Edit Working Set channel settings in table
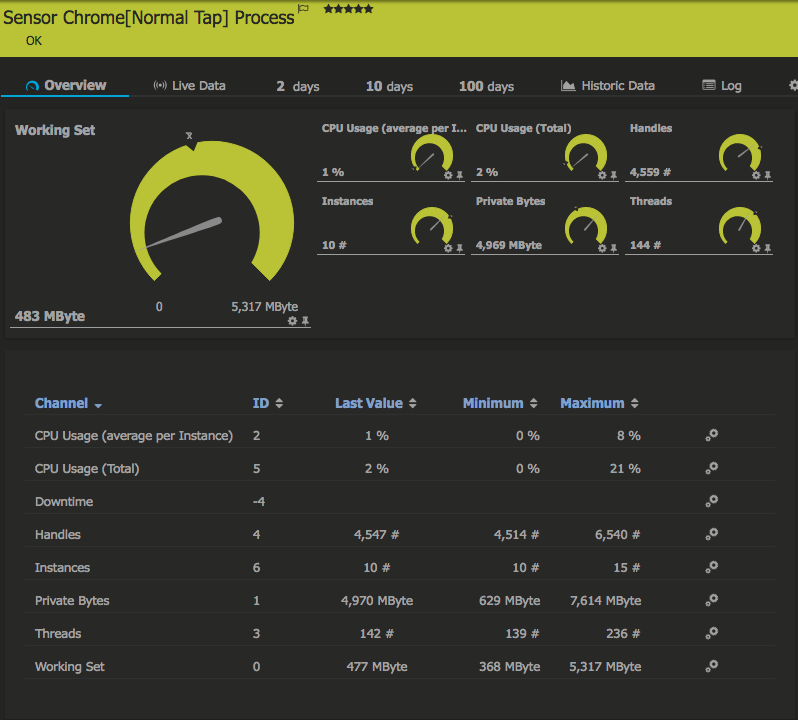The height and width of the screenshot is (720, 798). 711,666
